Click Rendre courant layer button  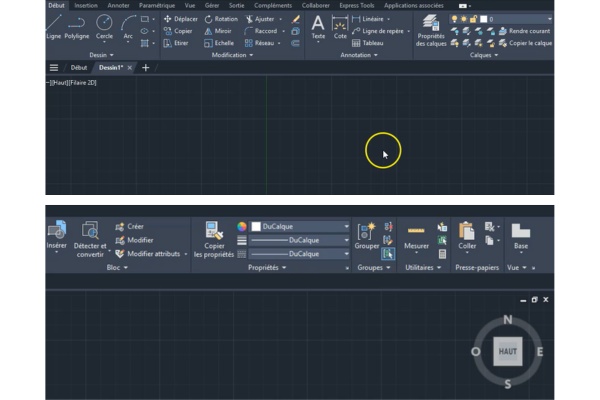click(525, 31)
